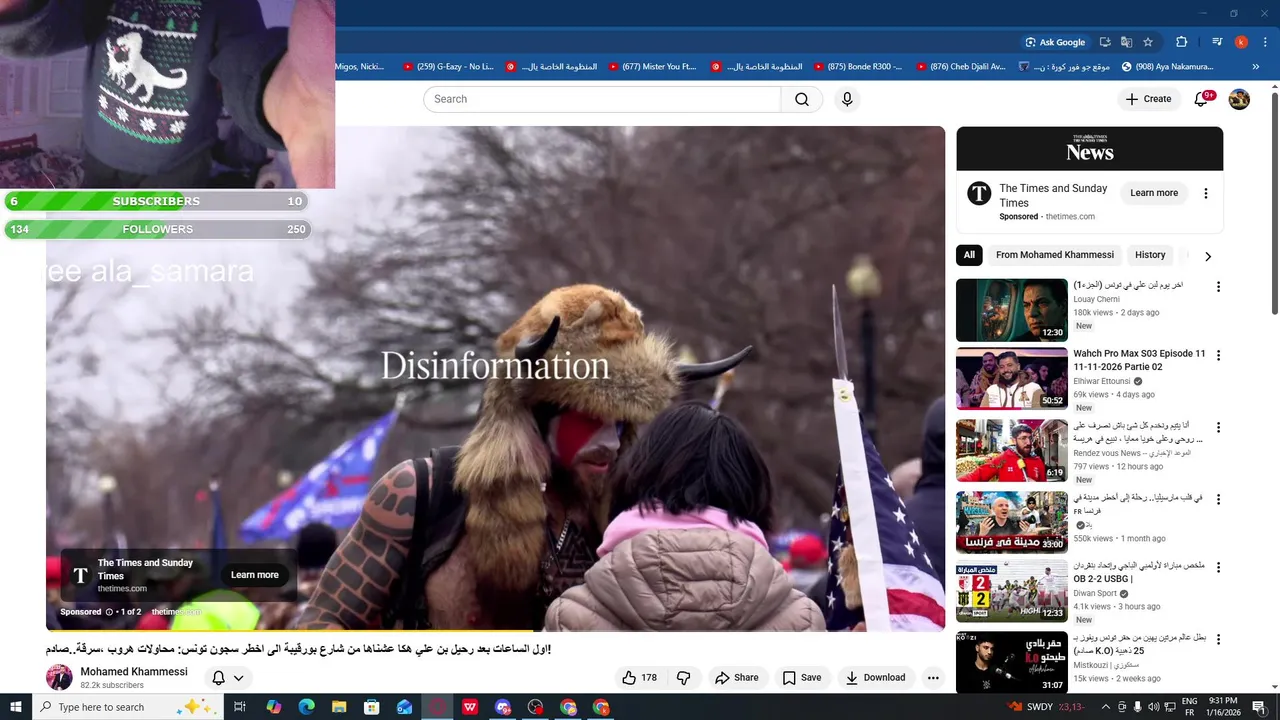Click the YouTube search magnifier button
This screenshot has height=720, width=1280.
[802, 99]
